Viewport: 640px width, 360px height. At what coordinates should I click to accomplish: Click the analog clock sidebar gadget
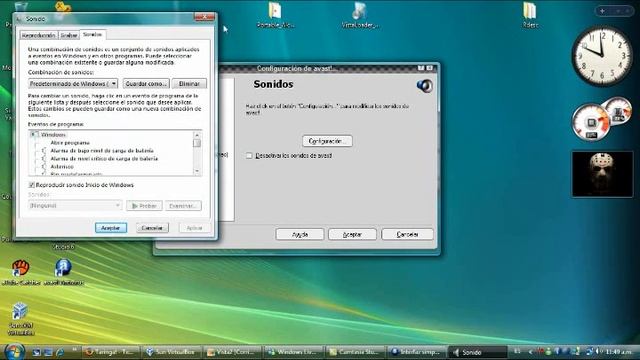602,57
